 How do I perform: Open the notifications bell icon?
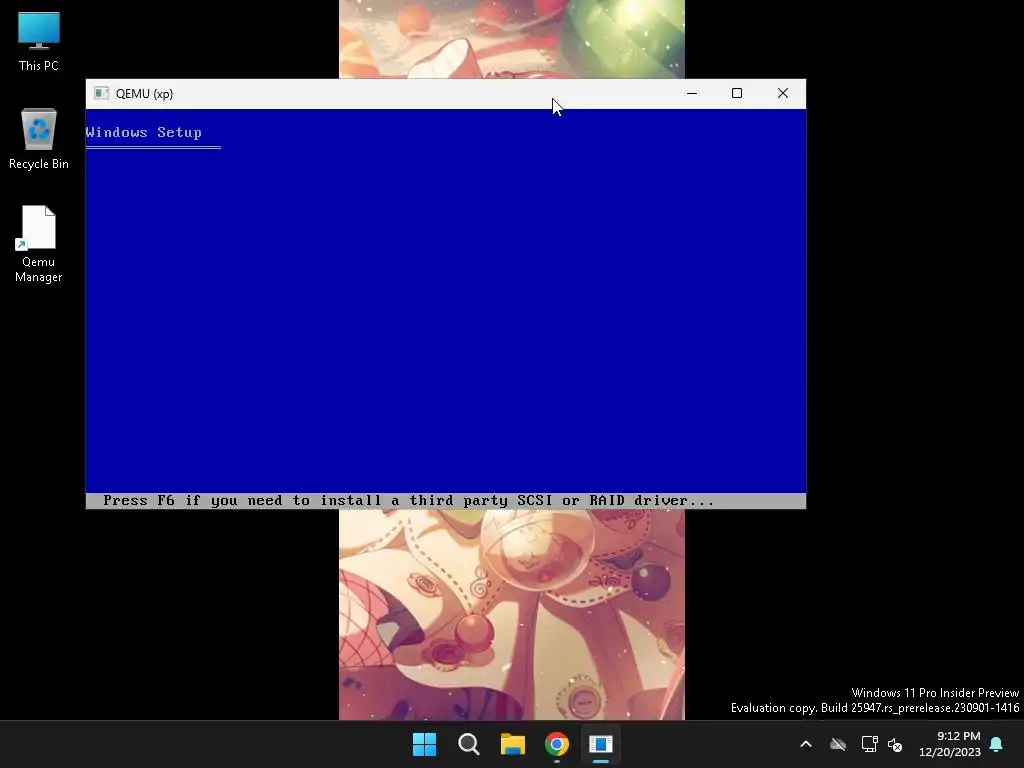coord(997,744)
